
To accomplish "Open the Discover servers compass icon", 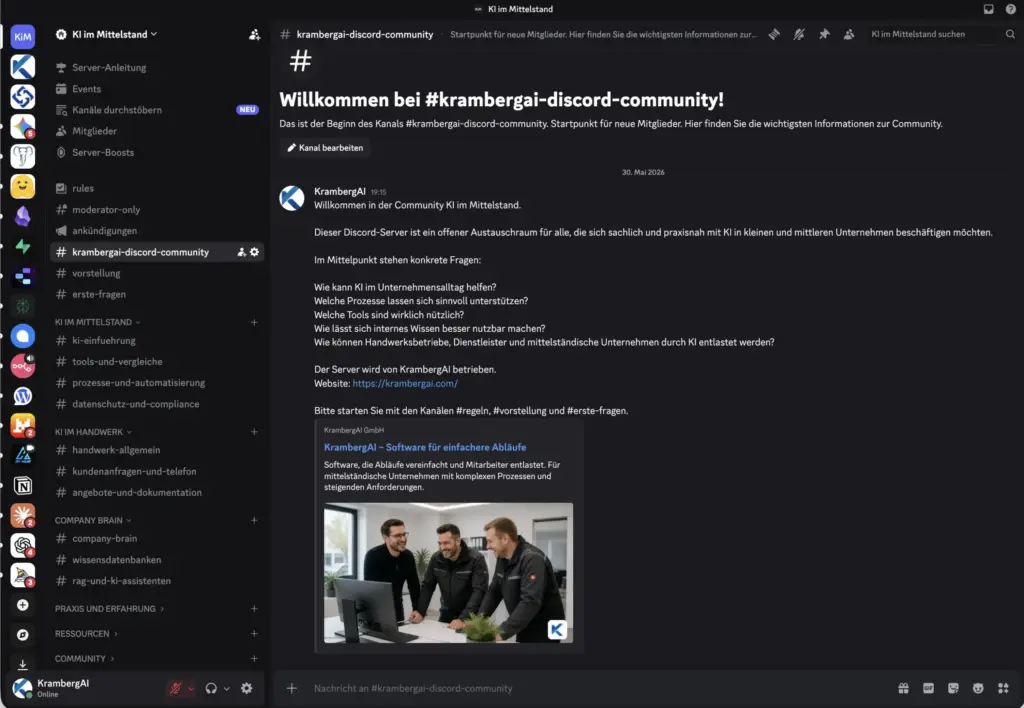I will tap(23, 635).
